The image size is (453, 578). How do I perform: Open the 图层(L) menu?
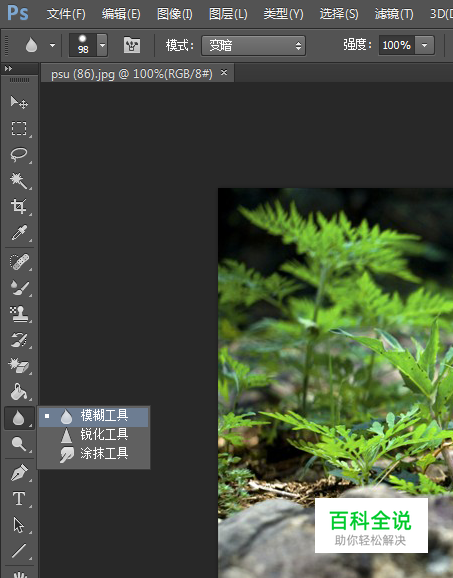click(x=228, y=14)
